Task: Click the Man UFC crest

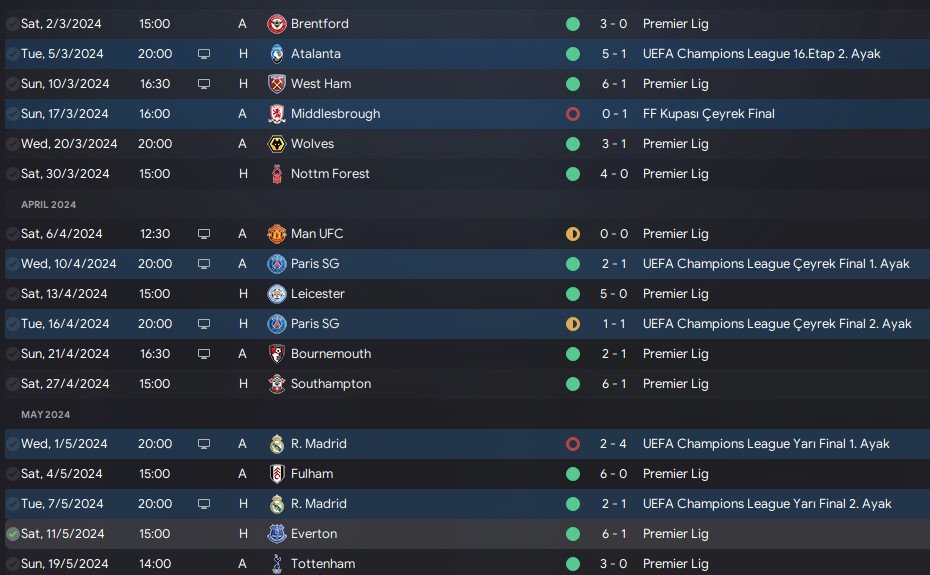Action: pyautogui.click(x=276, y=234)
